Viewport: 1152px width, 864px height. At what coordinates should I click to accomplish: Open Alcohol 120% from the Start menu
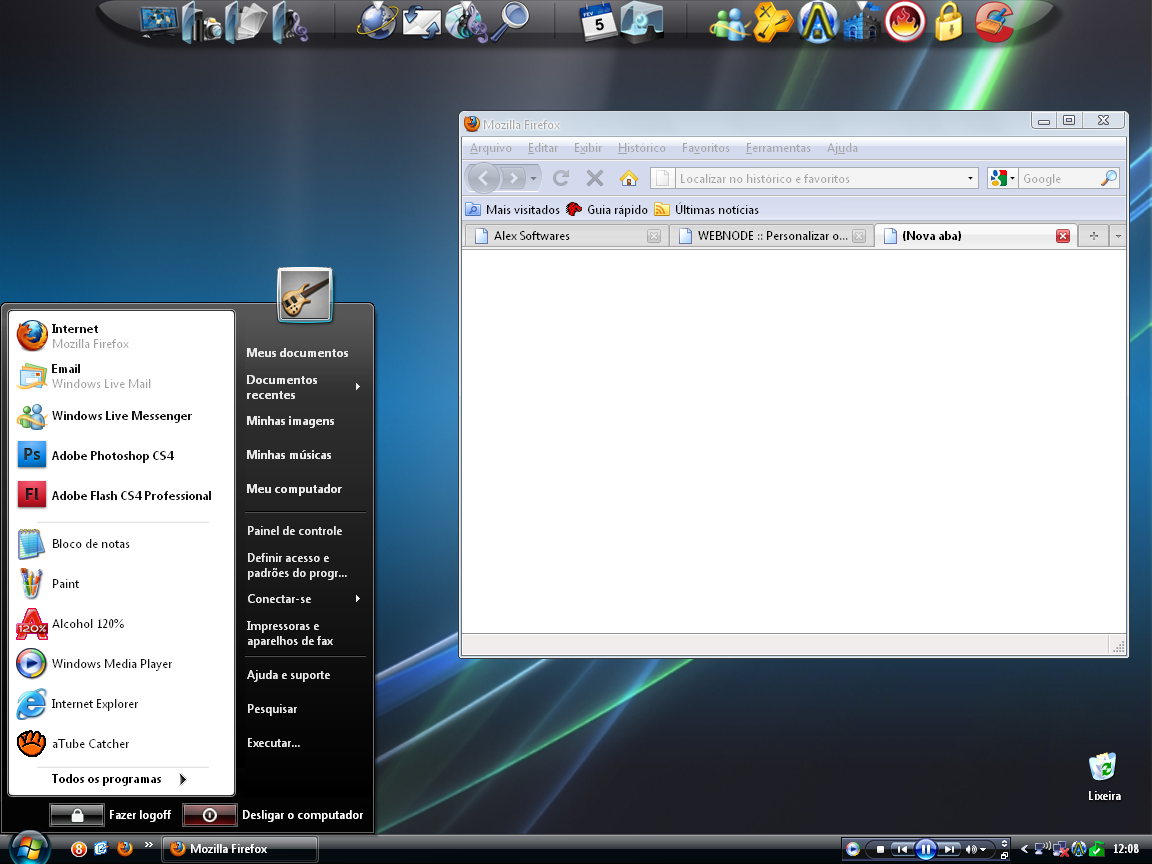pos(87,624)
